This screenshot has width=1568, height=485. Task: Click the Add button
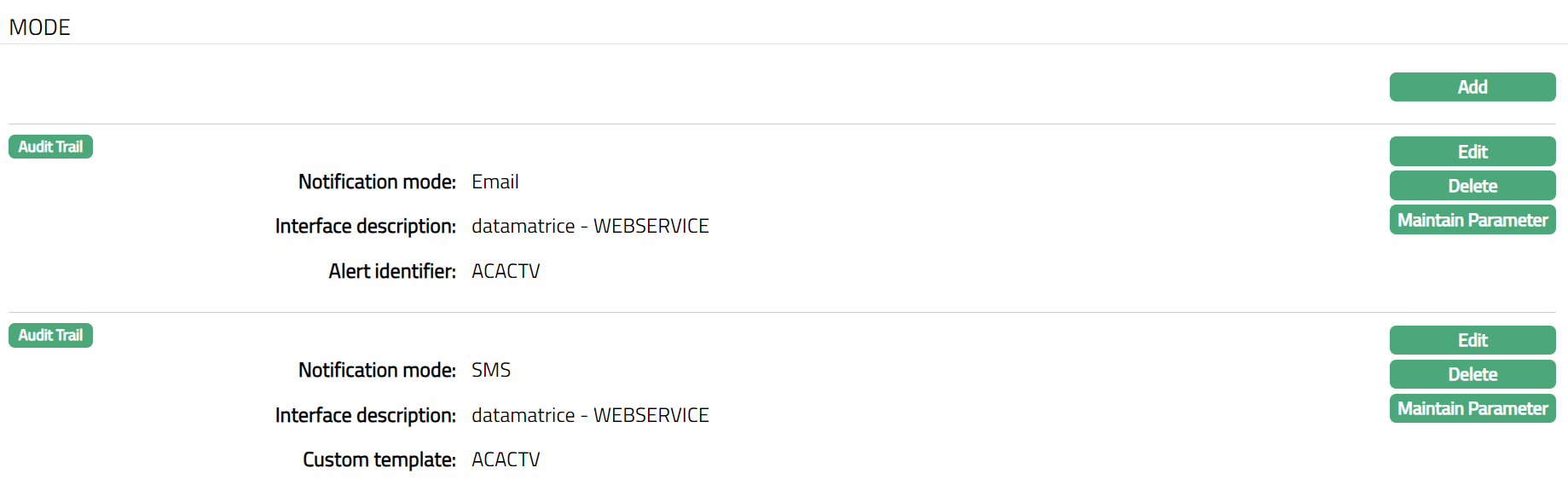click(x=1472, y=87)
